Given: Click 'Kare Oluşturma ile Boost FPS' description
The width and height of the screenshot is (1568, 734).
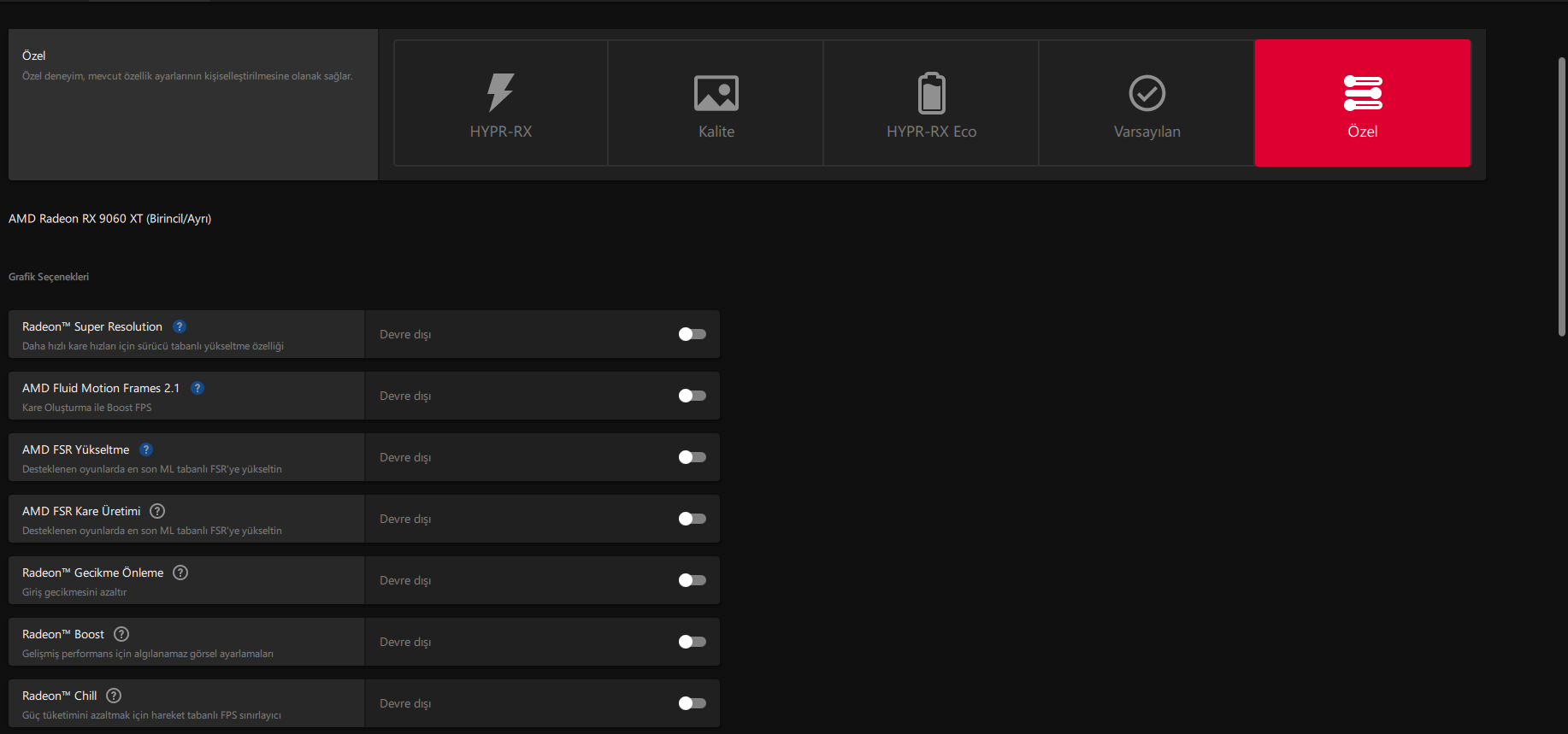Looking at the screenshot, I should click(87, 408).
